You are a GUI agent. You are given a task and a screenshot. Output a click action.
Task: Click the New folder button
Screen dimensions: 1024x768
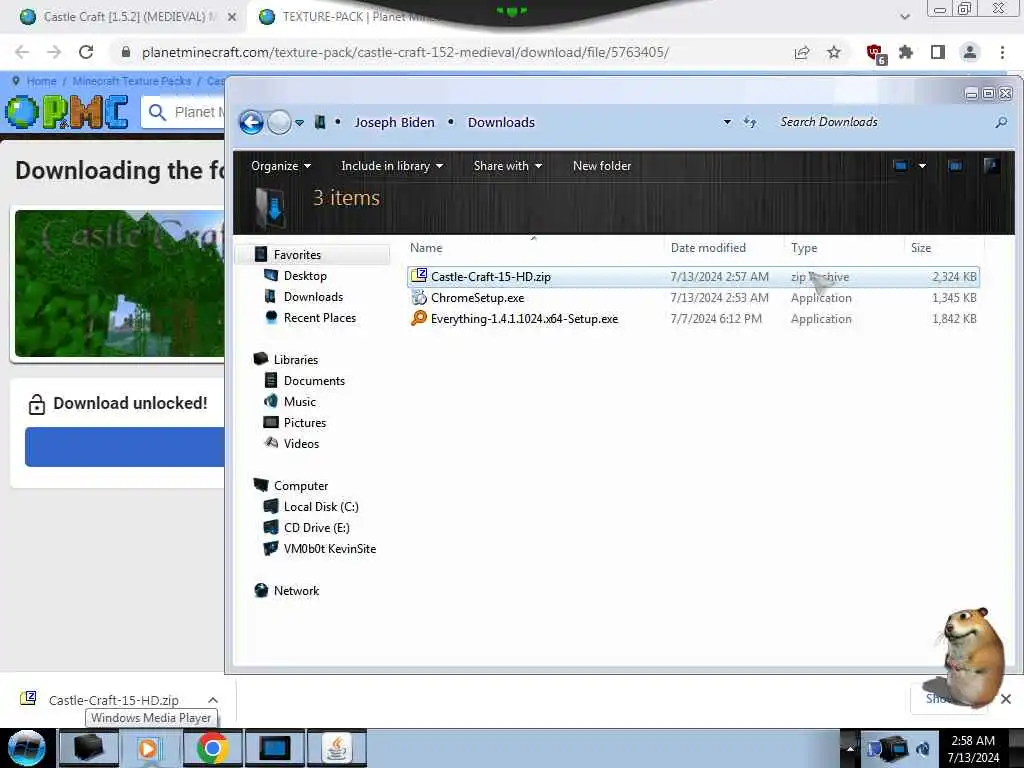[x=601, y=166]
